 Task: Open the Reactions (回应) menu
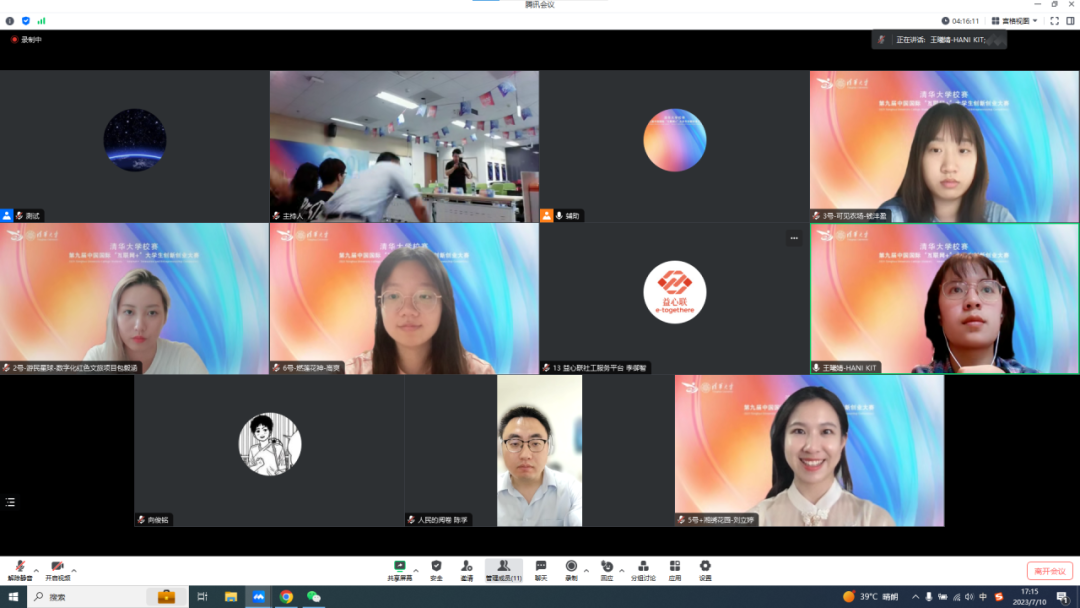(x=606, y=568)
